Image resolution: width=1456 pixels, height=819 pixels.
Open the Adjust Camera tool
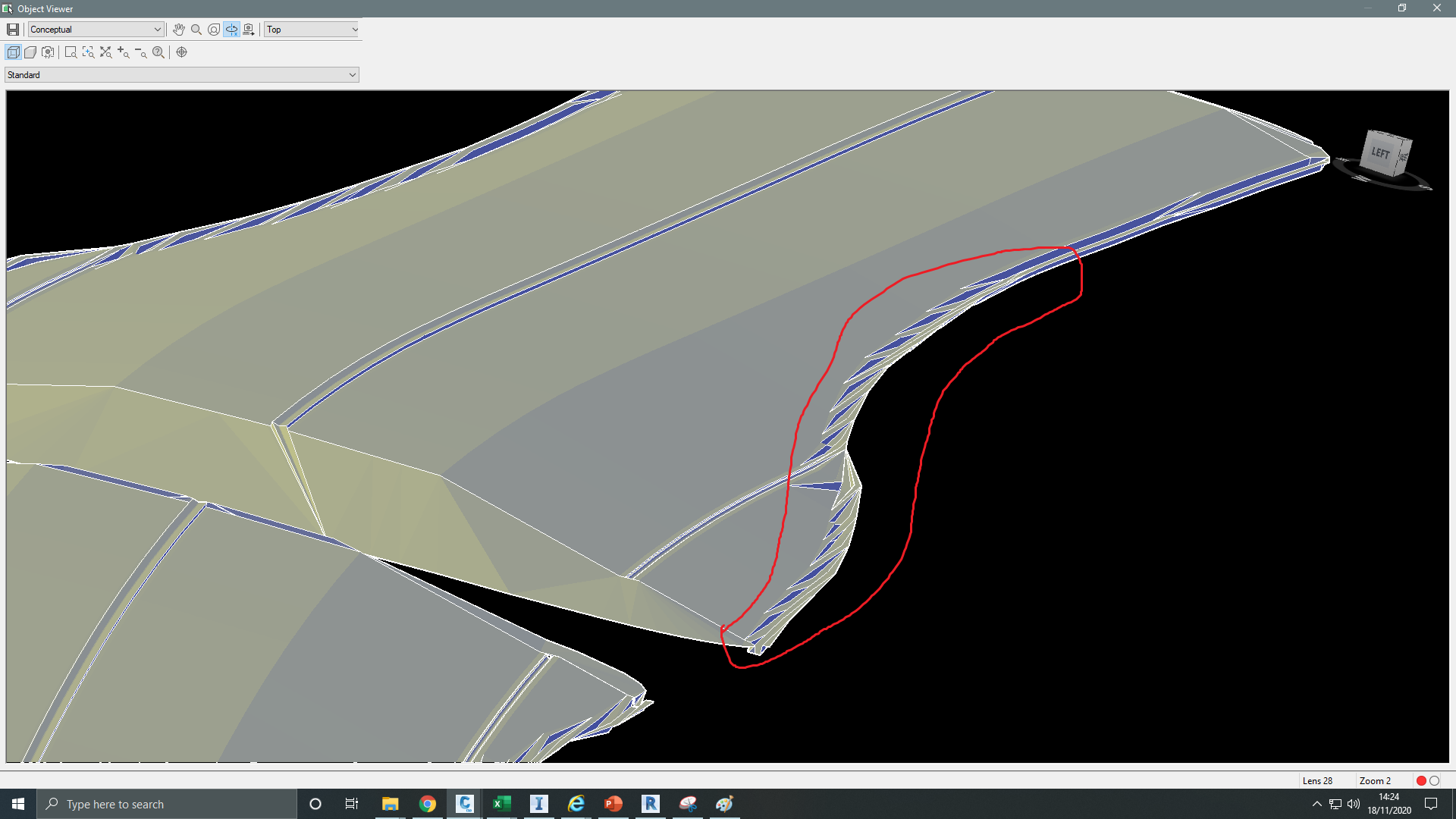249,29
